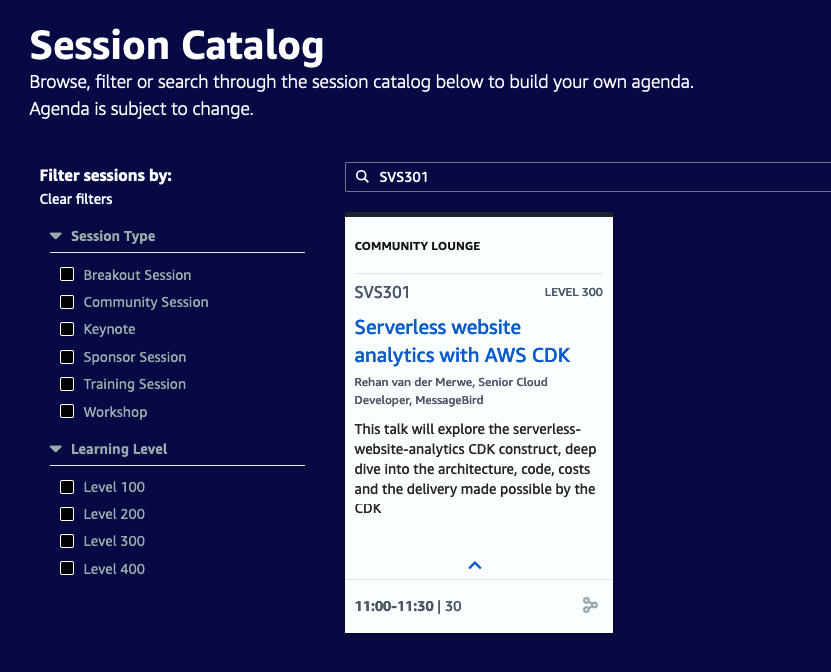The width and height of the screenshot is (831, 672).
Task: Click the Filter sessions by label
Action: 105,175
